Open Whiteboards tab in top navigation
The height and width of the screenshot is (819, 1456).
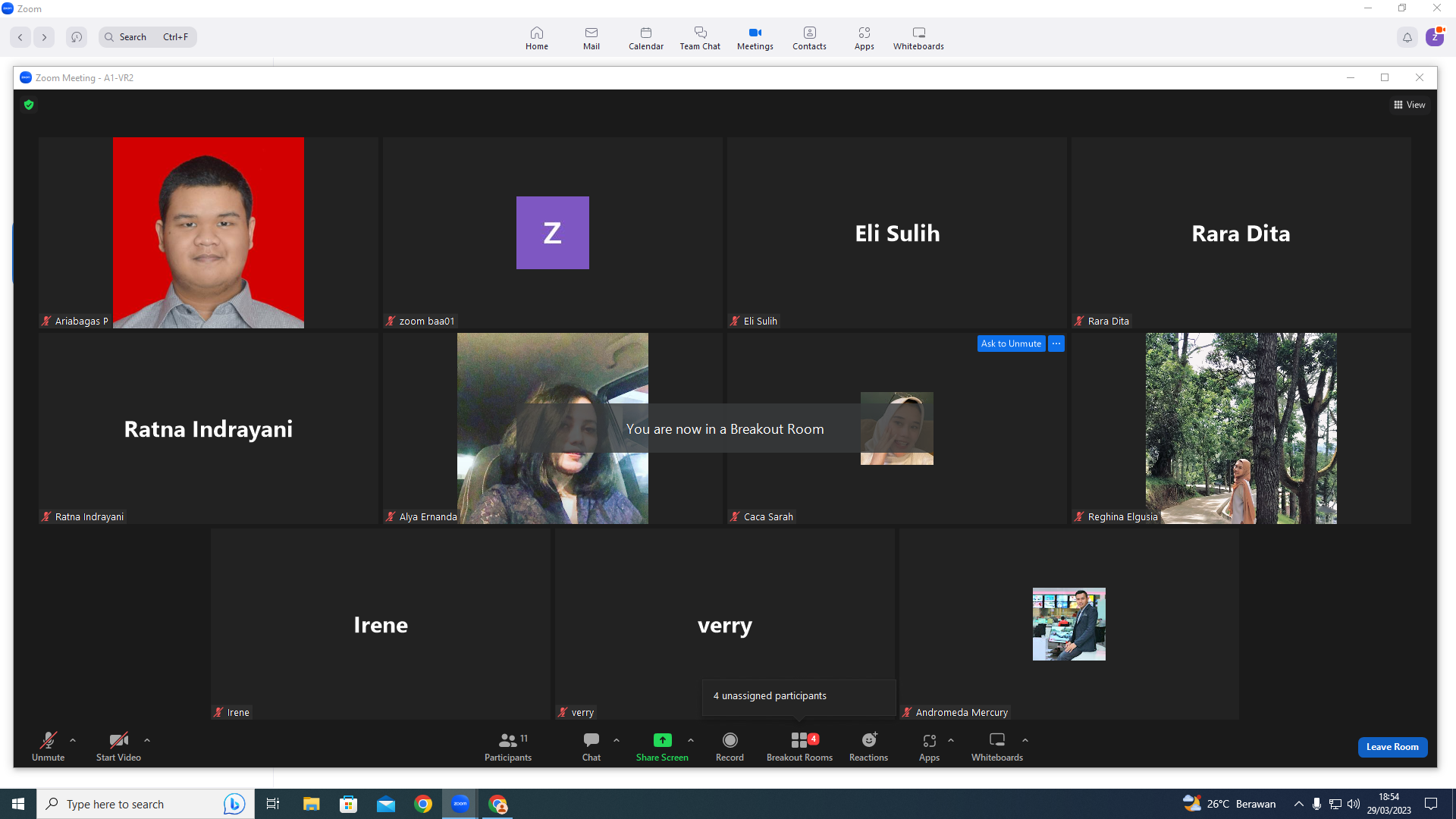tap(918, 38)
